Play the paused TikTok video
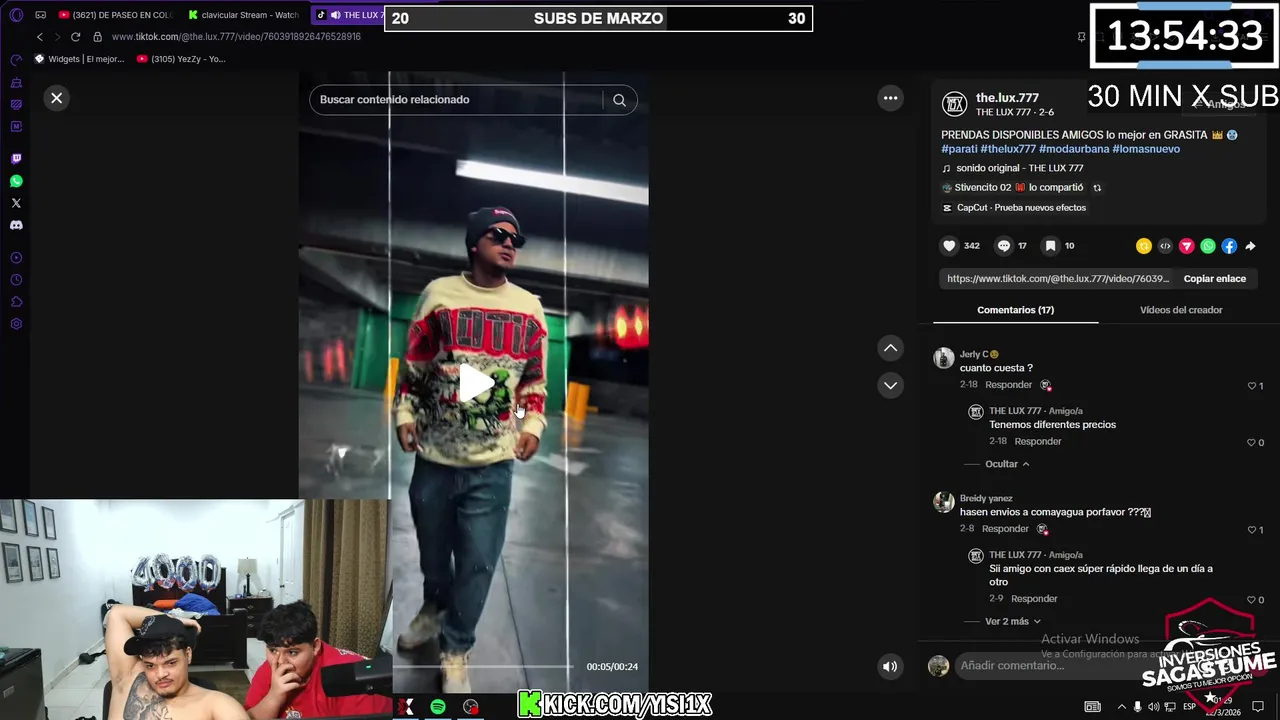1280x720 pixels. [475, 384]
